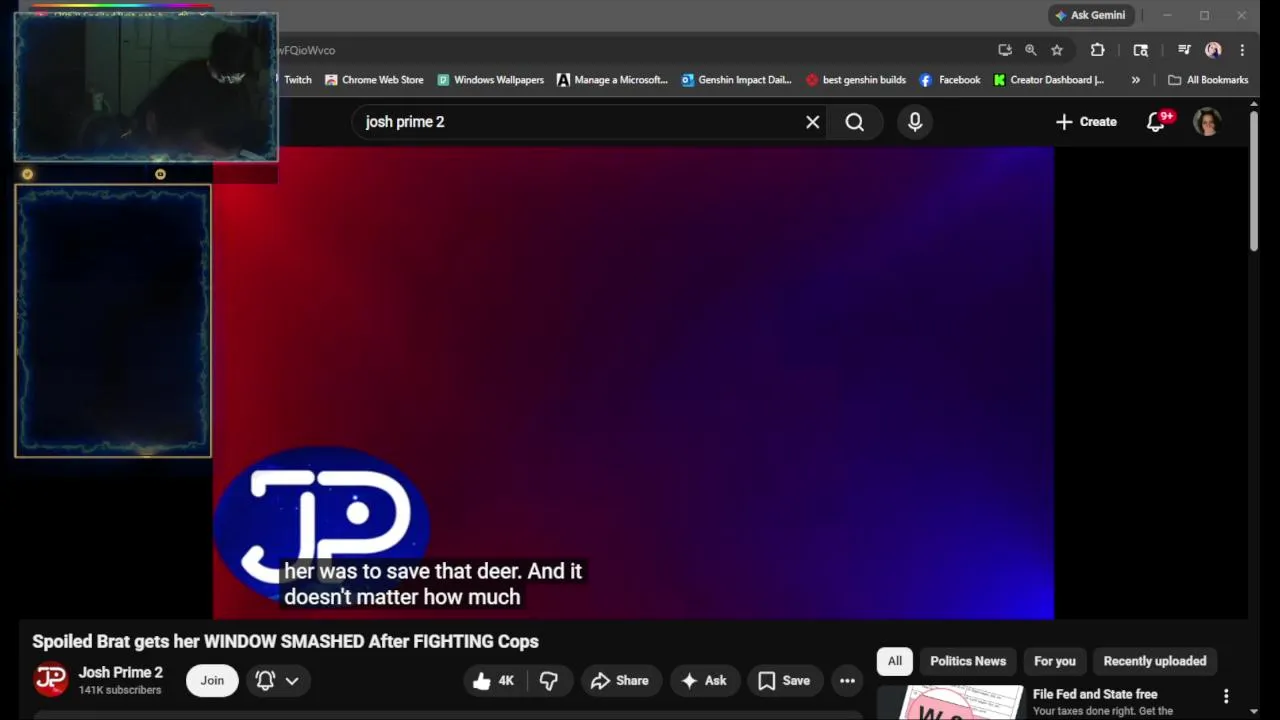Open the media controls music icon

[1184, 50]
